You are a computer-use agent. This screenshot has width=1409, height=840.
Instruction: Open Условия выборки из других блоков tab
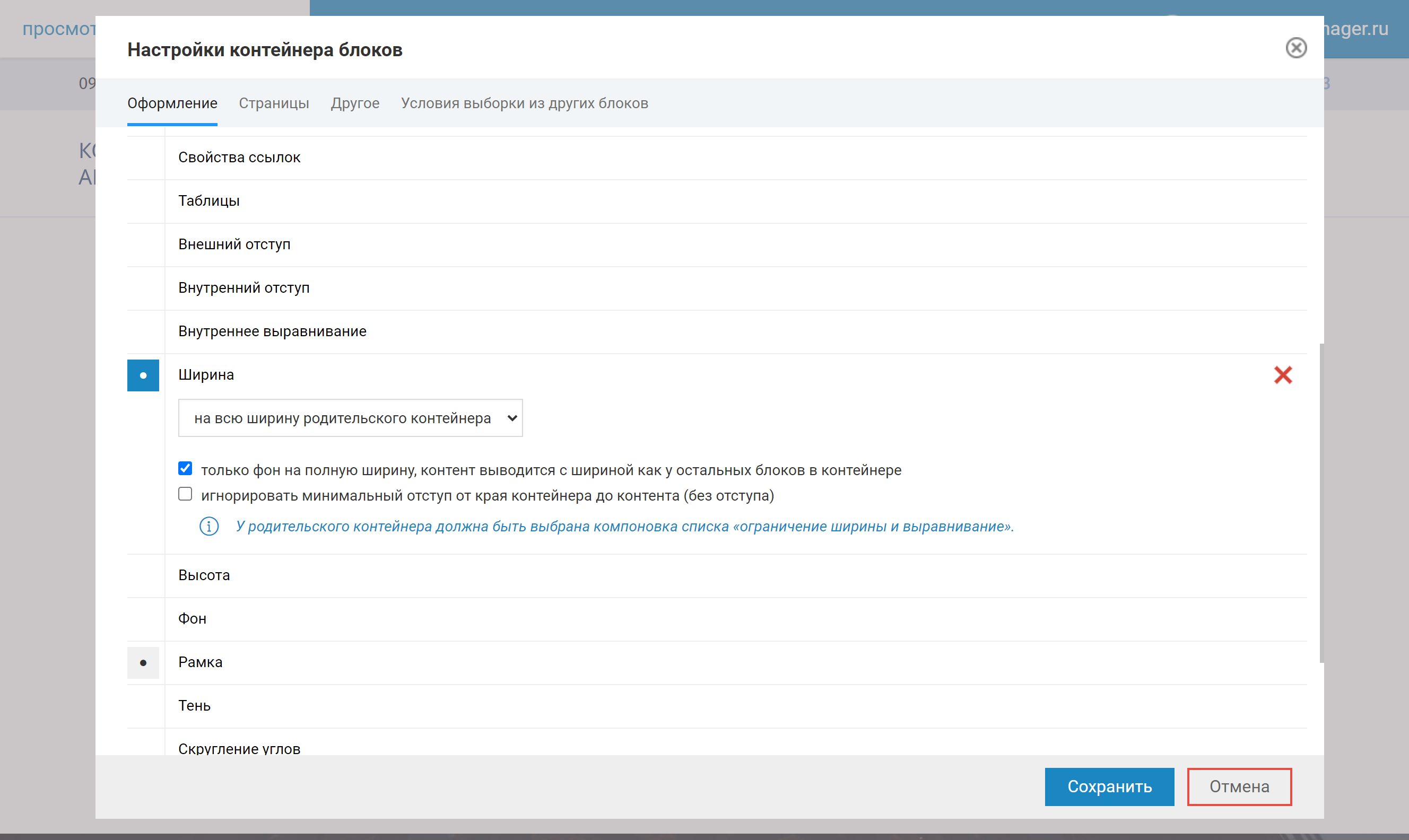[x=524, y=103]
